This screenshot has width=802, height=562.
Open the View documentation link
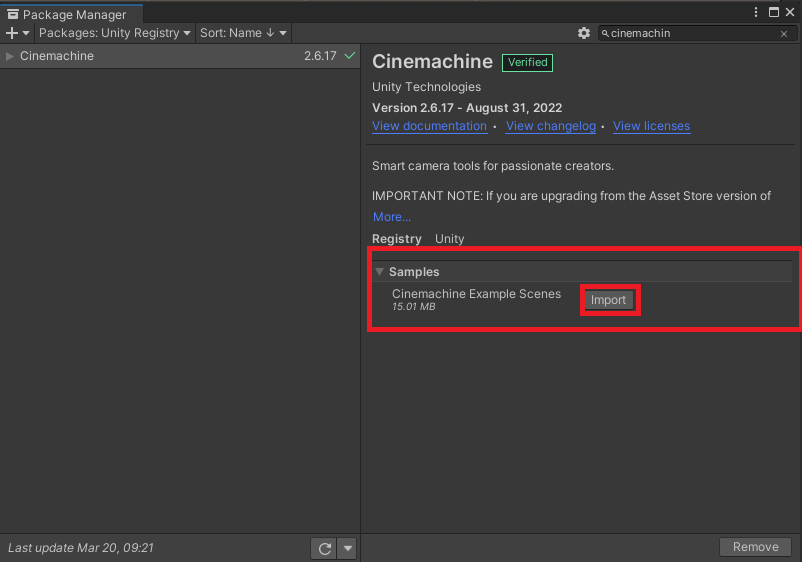[429, 126]
